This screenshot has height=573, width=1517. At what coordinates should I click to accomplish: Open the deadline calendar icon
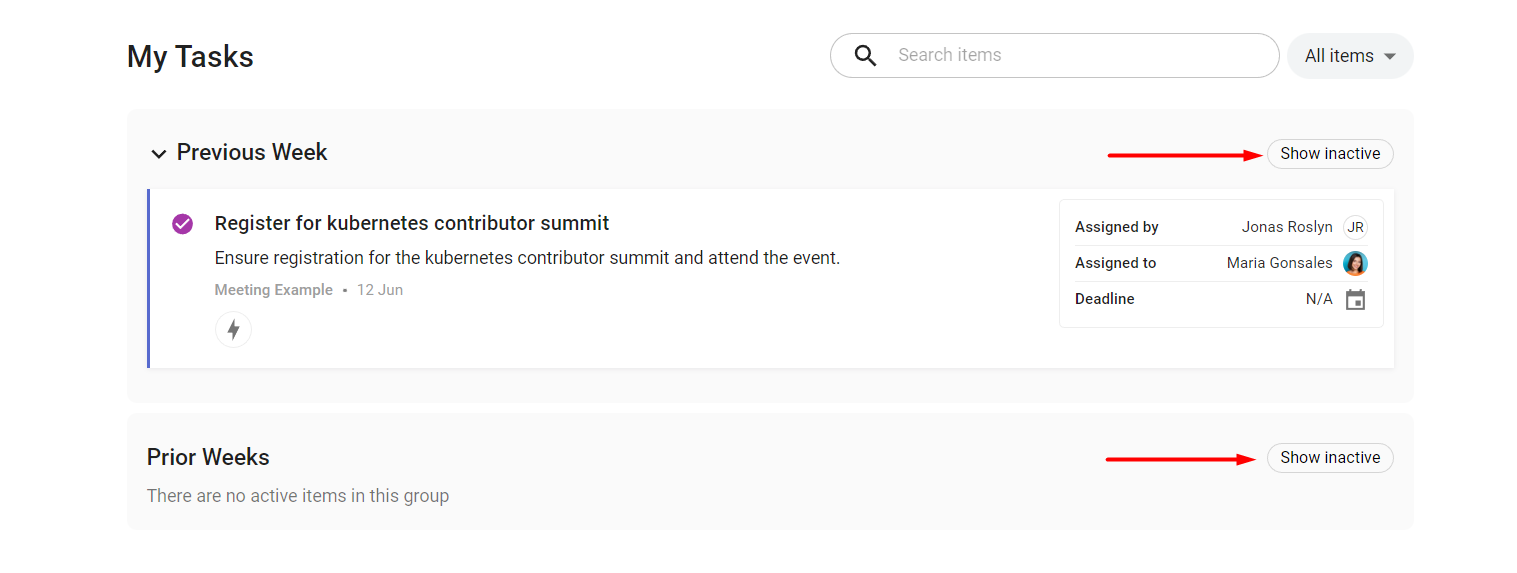point(1355,299)
